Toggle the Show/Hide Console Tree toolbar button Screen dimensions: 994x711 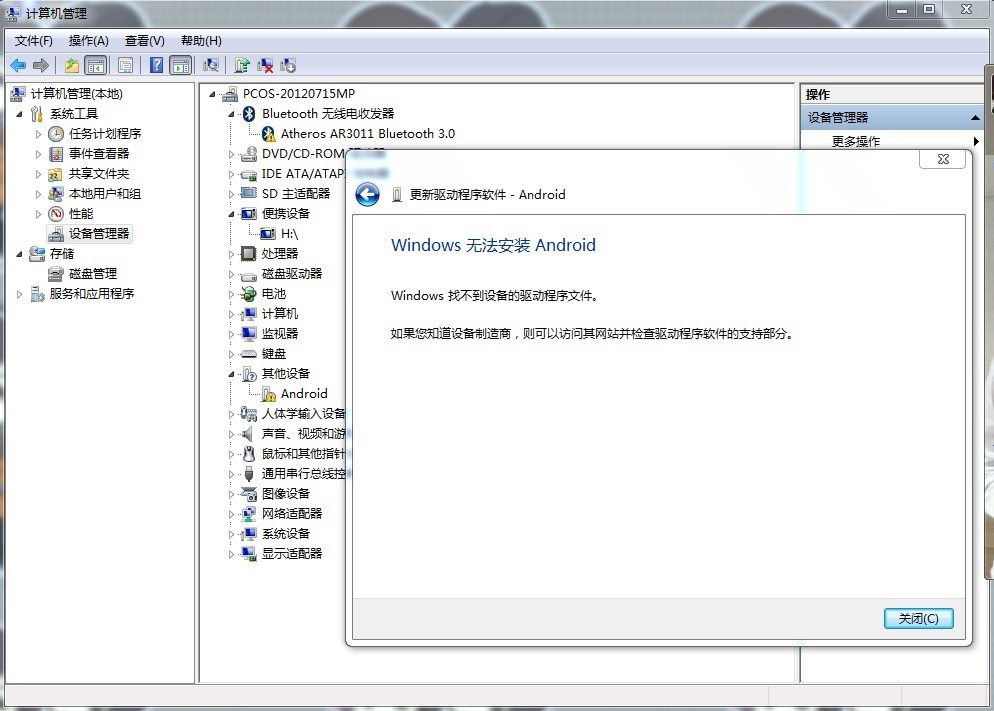coord(96,65)
